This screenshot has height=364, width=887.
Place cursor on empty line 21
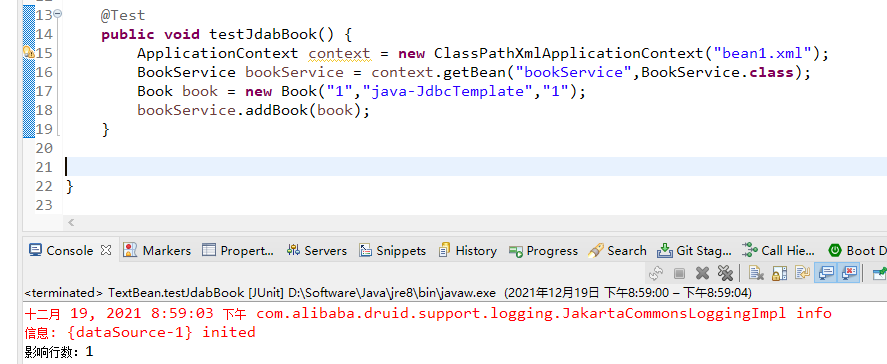click(x=475, y=166)
